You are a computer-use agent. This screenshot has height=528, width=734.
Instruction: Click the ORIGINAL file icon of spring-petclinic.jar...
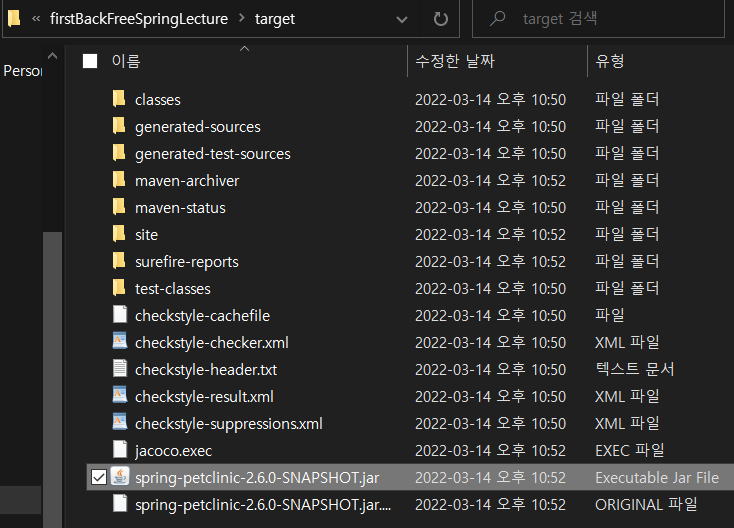pyautogui.click(x=120, y=504)
